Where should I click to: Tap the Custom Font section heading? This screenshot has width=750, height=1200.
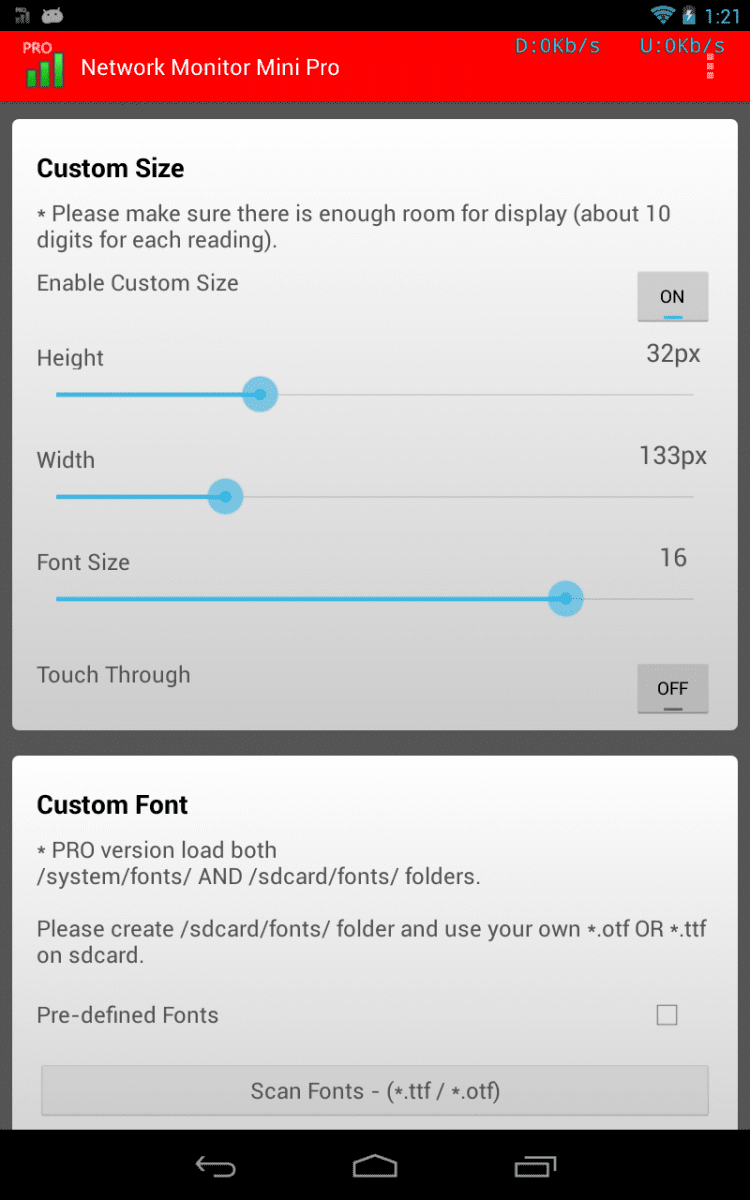(112, 805)
